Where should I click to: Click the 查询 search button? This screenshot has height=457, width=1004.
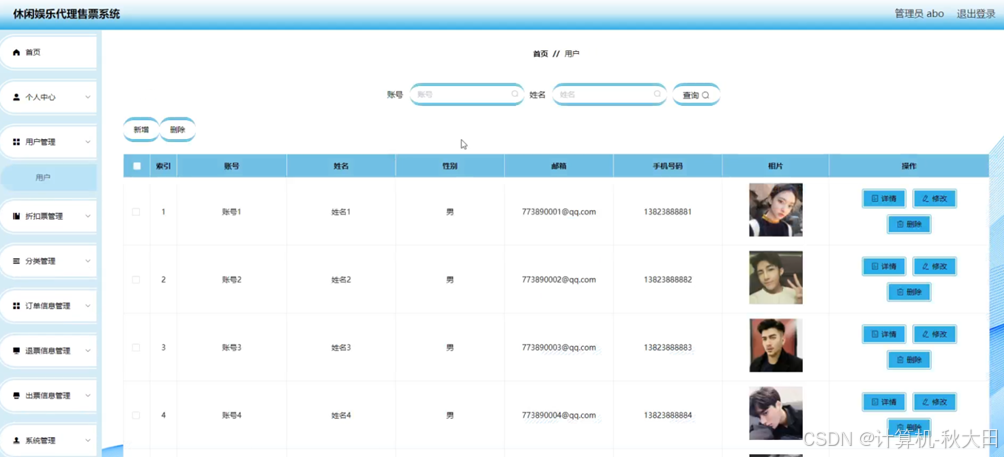pos(696,95)
